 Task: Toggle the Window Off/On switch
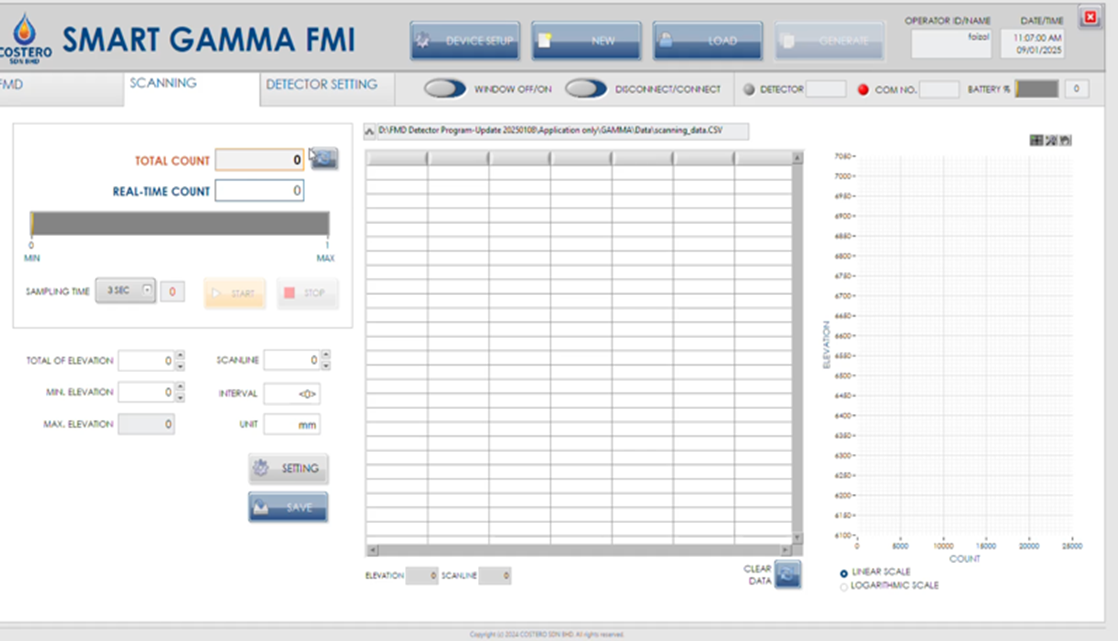pos(445,89)
